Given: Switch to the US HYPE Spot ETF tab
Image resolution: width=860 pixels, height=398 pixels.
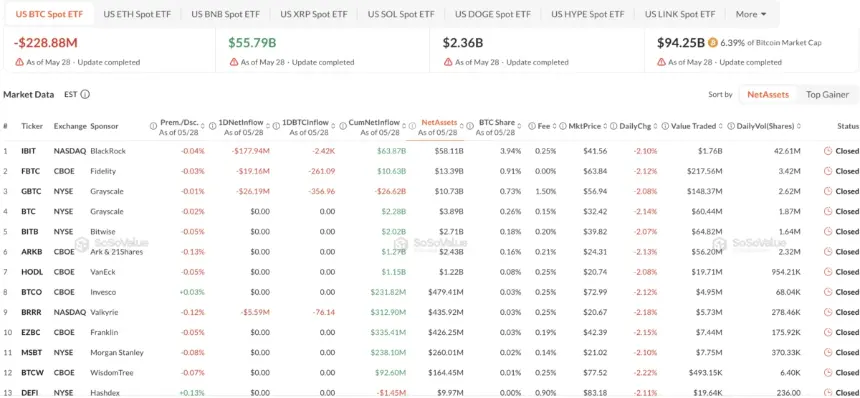Looking at the screenshot, I should (588, 14).
